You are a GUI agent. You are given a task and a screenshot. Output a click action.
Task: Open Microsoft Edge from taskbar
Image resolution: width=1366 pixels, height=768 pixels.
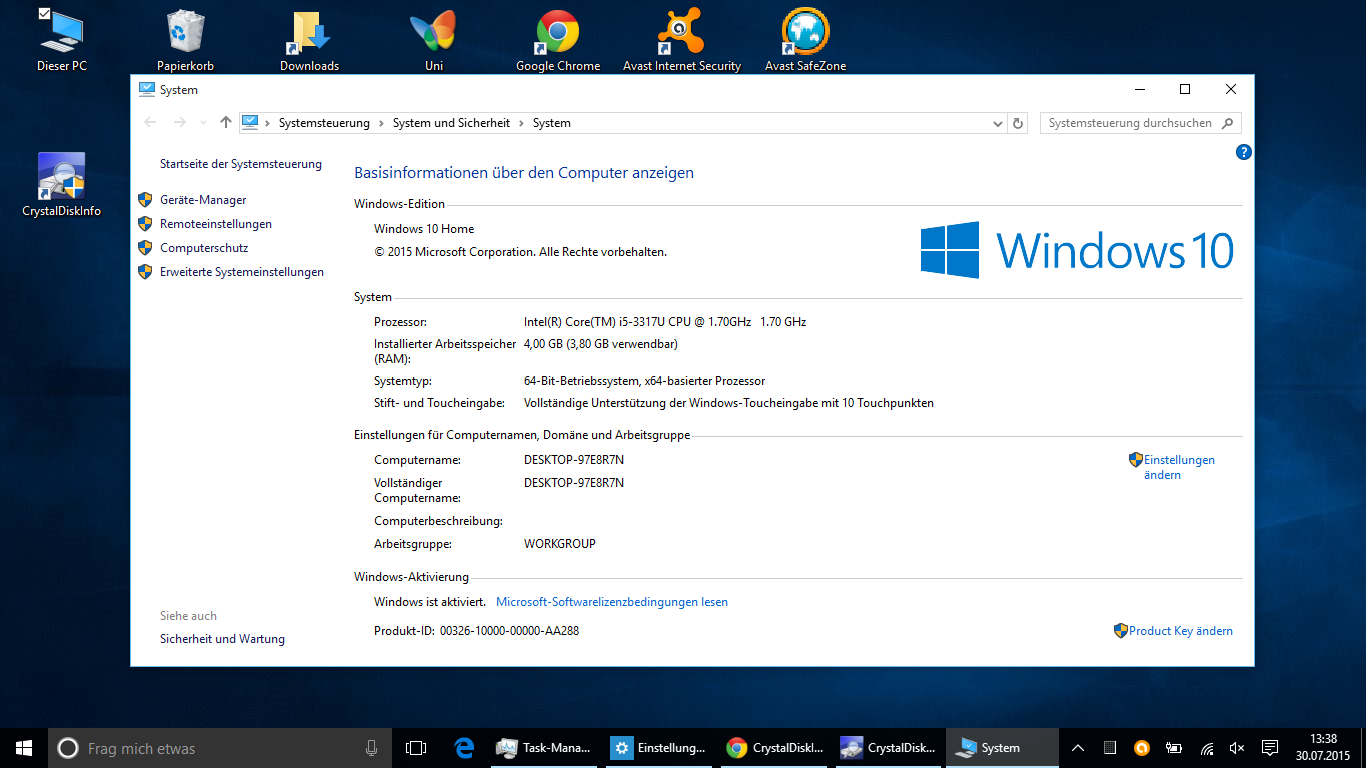(x=464, y=748)
